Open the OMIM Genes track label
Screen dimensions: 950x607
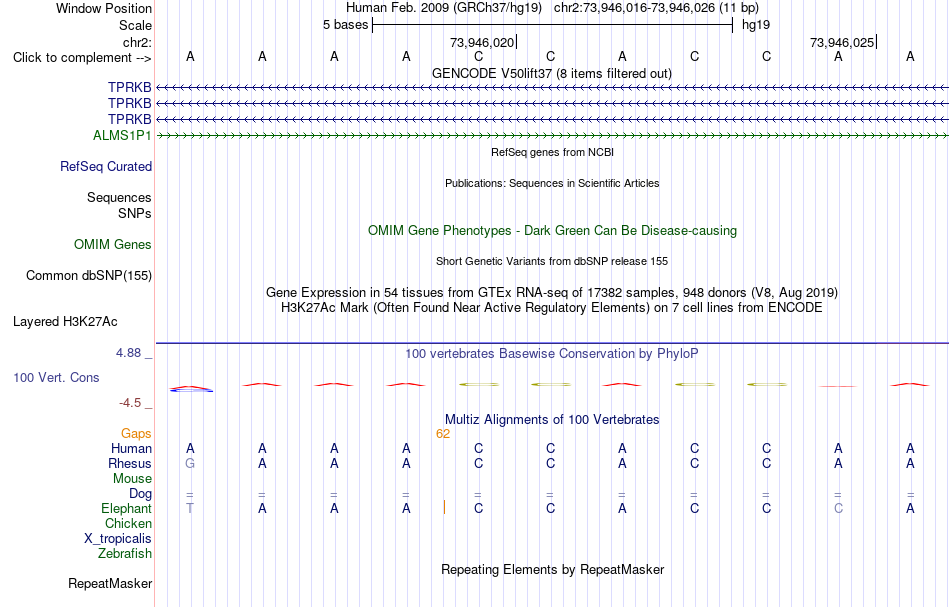[113, 244]
